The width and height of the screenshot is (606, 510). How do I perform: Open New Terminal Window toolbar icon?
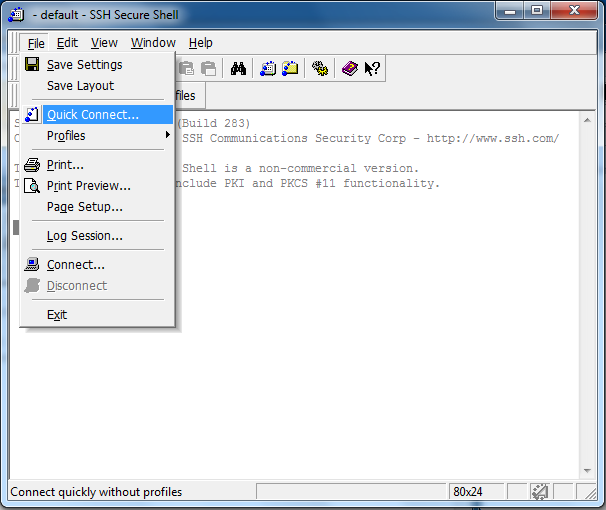(x=268, y=69)
